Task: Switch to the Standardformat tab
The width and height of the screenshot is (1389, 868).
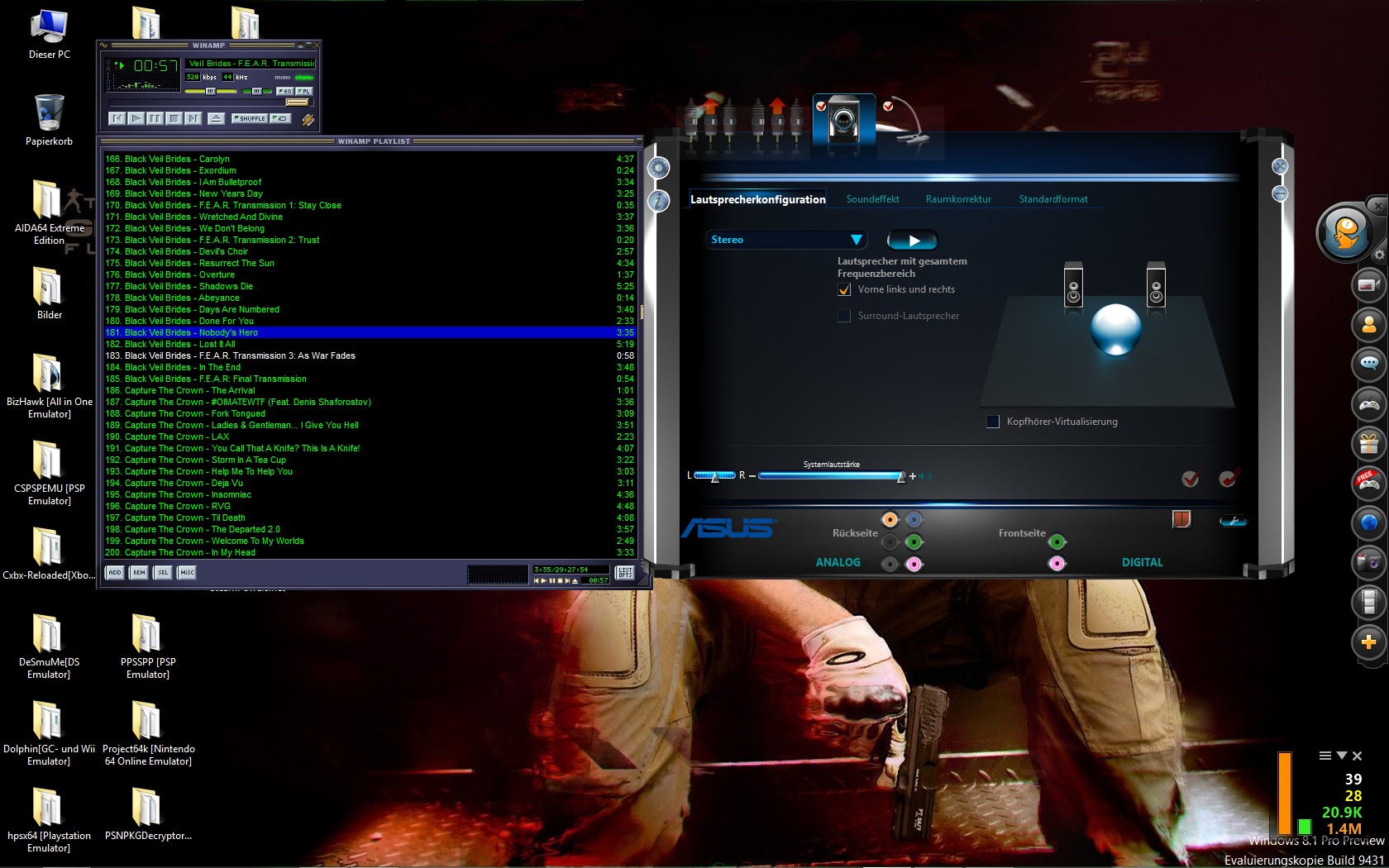Action: (1053, 199)
